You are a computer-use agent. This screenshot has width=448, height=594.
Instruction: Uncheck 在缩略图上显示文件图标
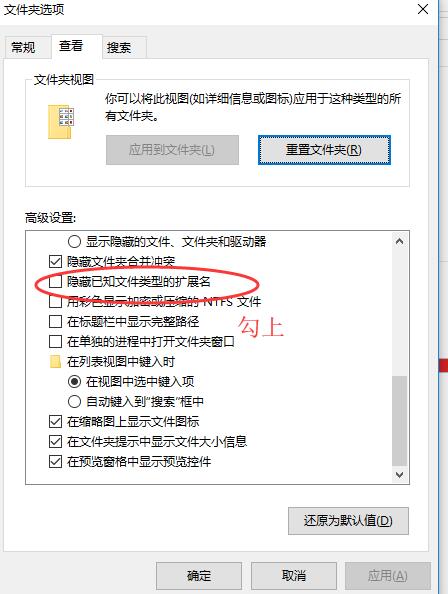tap(55, 421)
